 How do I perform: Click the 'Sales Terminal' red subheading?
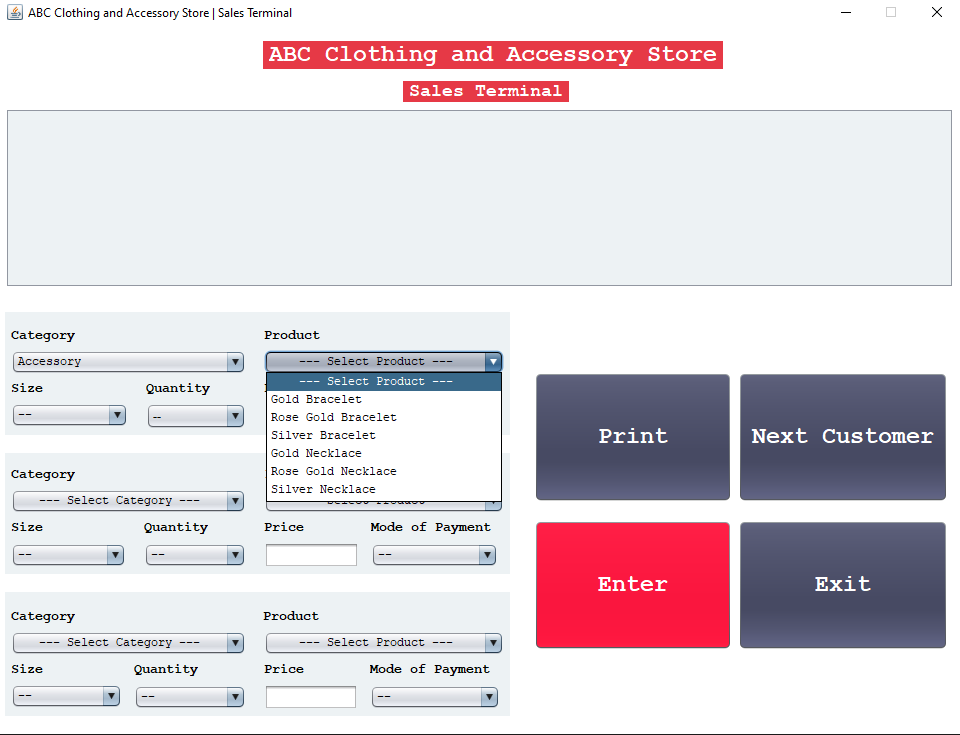pyautogui.click(x=486, y=91)
